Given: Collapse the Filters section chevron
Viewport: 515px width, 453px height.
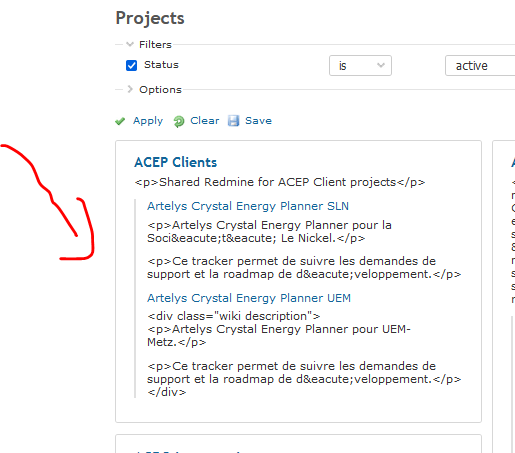Looking at the screenshot, I should (x=130, y=44).
